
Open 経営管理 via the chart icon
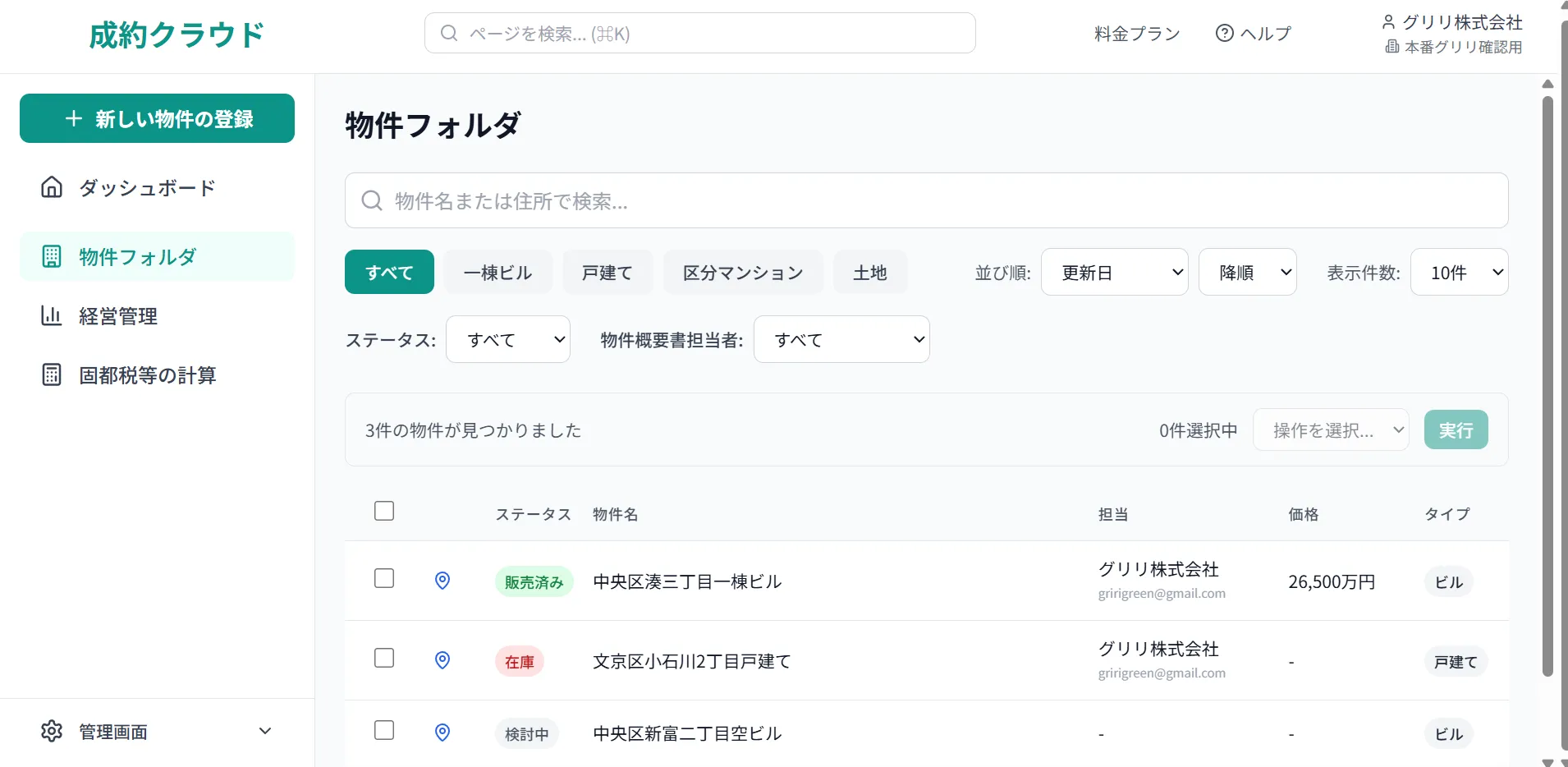[x=51, y=315]
